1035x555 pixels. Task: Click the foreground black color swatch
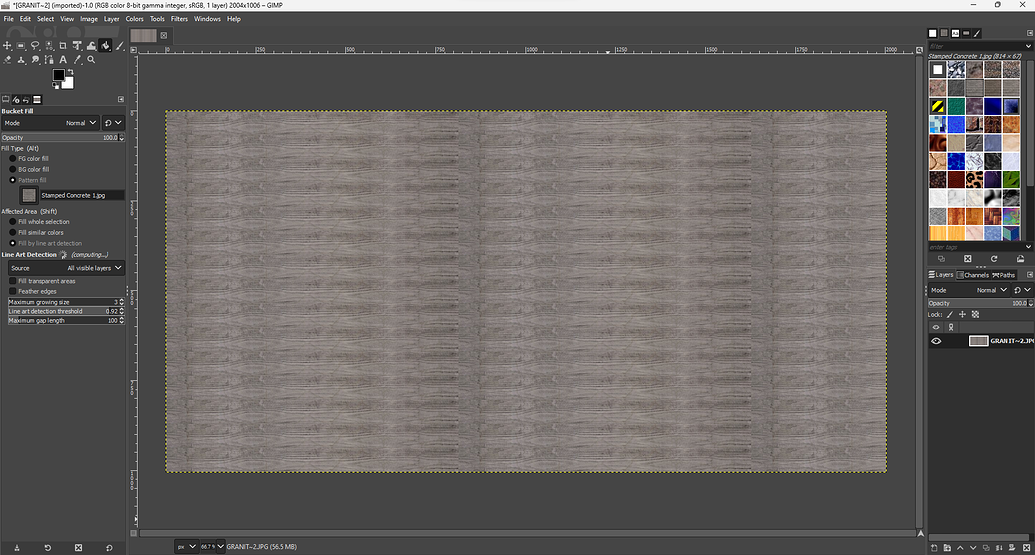(x=58, y=75)
